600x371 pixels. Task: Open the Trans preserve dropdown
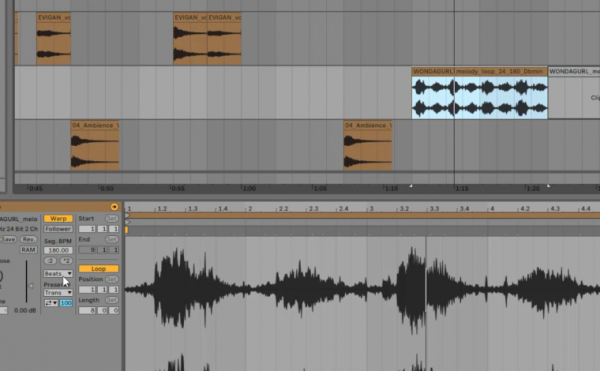(x=58, y=293)
